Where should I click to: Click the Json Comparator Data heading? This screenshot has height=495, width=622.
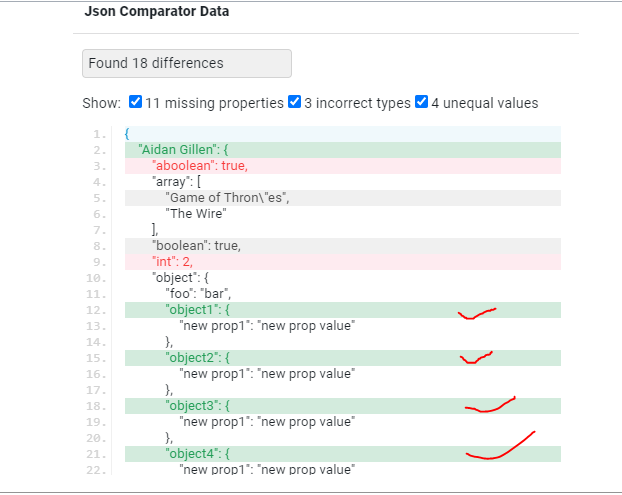(x=156, y=13)
